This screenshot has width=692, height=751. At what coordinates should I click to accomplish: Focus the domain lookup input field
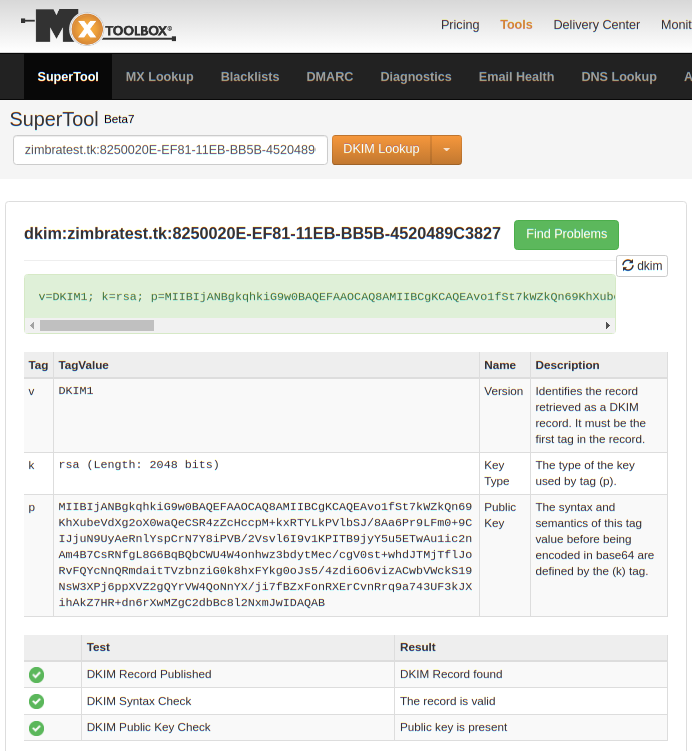tap(170, 150)
